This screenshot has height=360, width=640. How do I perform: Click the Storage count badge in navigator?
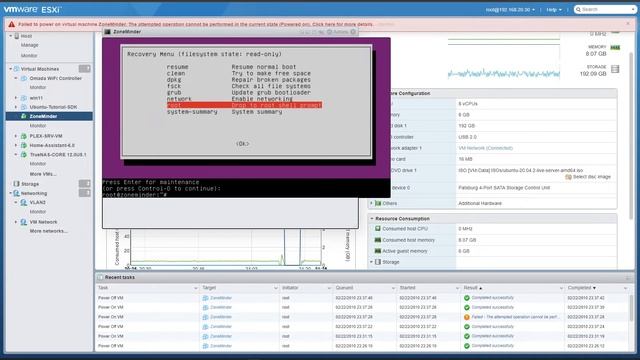pyautogui.click(x=84, y=184)
